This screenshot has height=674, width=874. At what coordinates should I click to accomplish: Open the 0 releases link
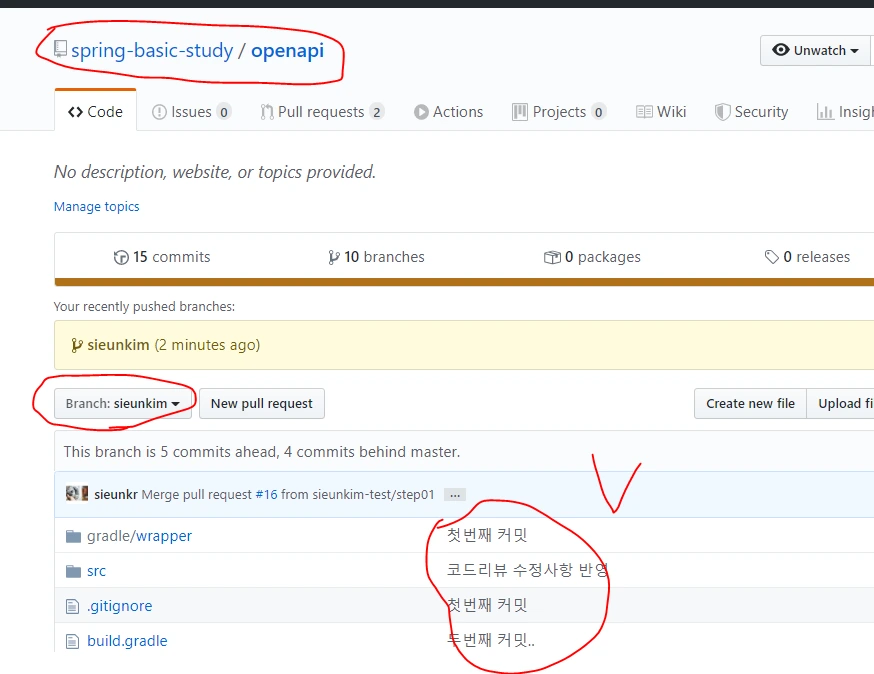pyautogui.click(x=807, y=257)
